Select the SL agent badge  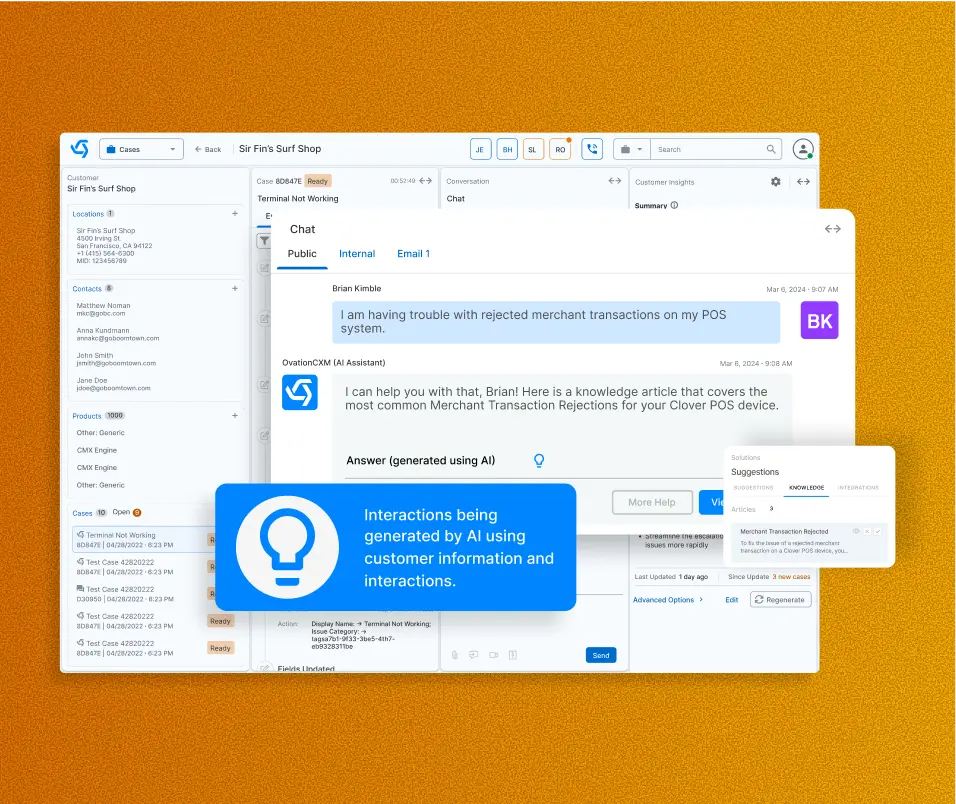533,149
